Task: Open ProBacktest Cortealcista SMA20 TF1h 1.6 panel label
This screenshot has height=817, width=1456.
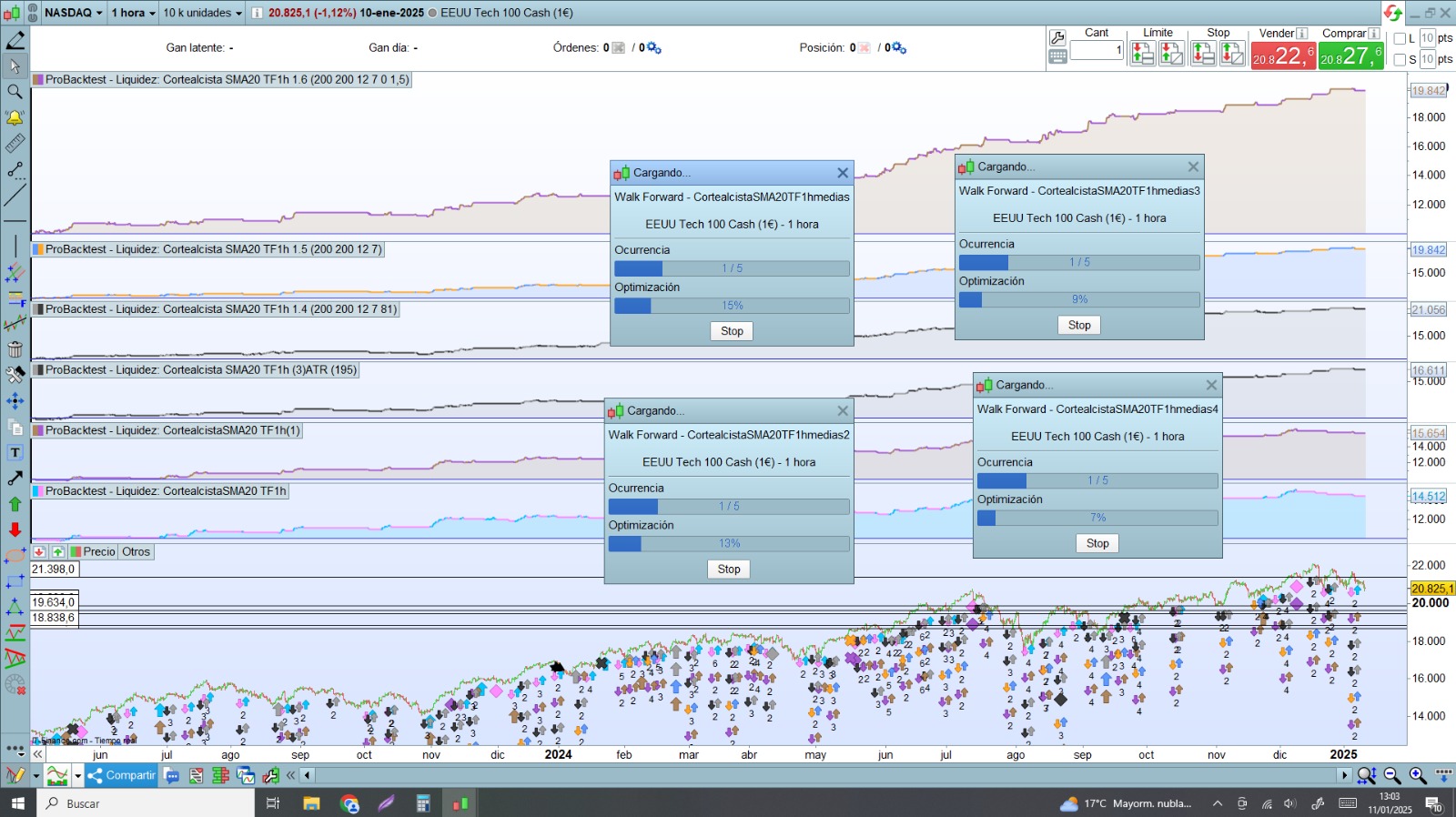Action: coord(221,79)
